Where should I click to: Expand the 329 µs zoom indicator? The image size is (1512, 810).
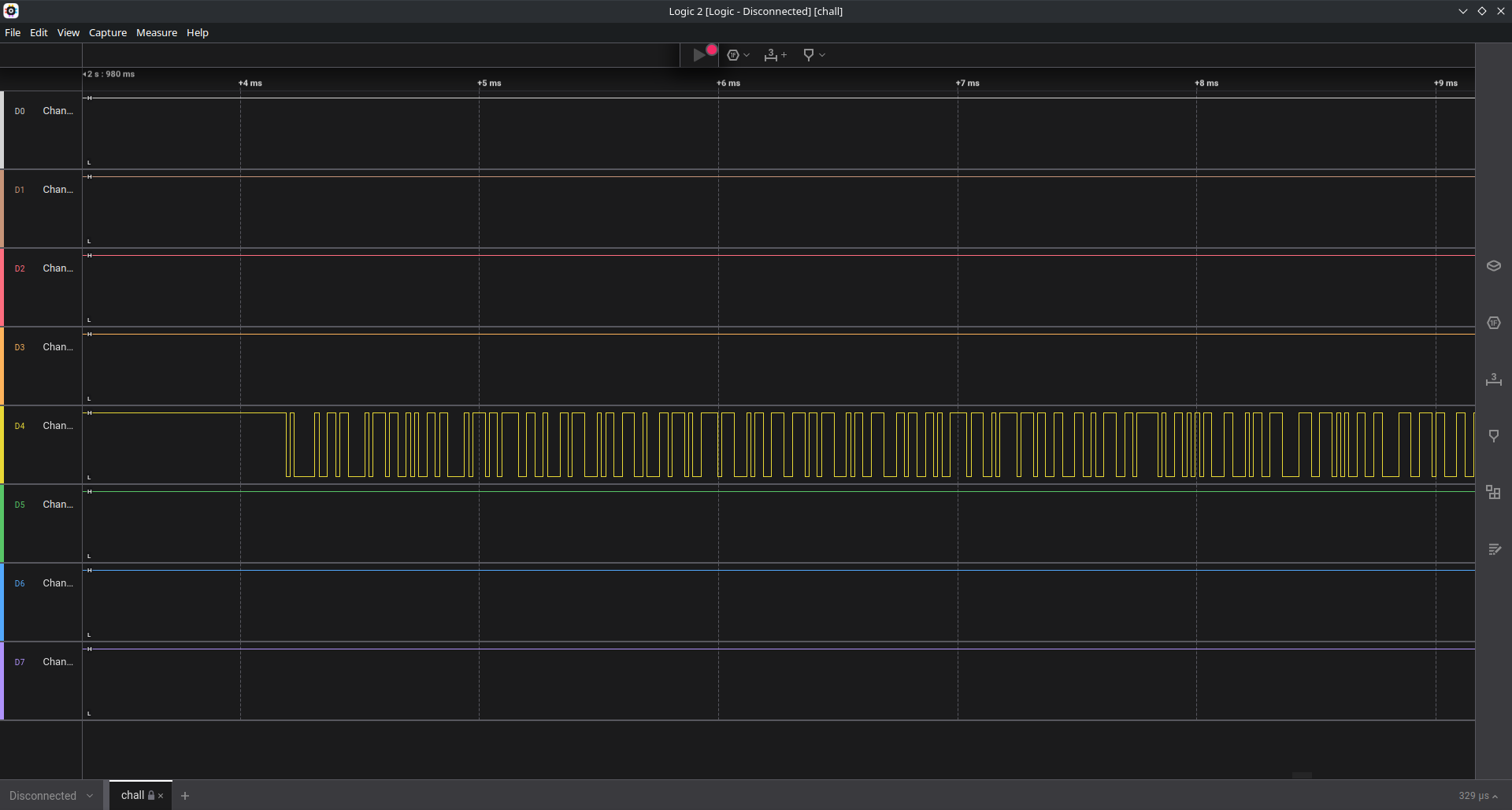click(x=1478, y=796)
